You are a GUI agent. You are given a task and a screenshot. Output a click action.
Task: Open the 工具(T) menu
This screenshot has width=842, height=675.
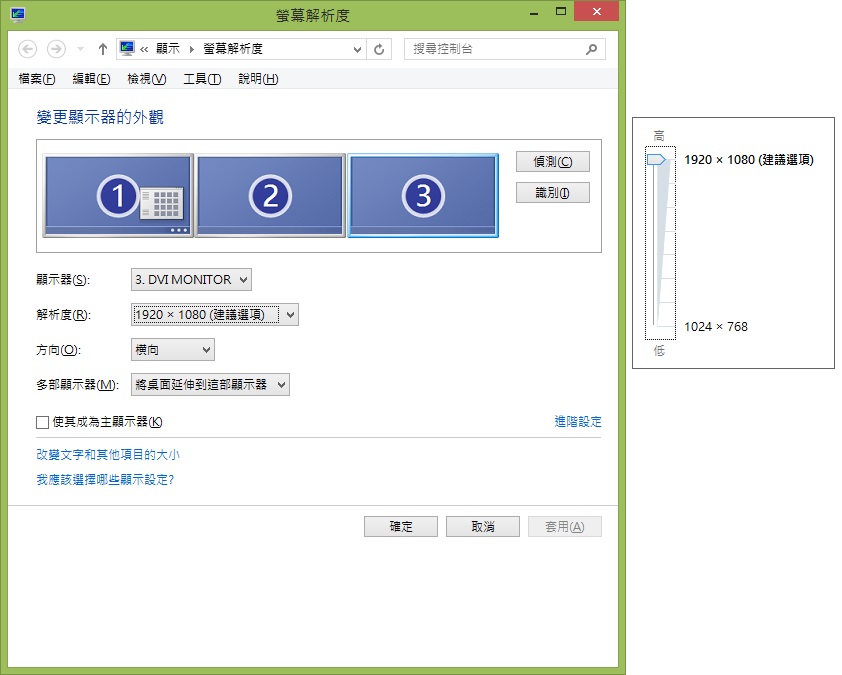coord(201,79)
